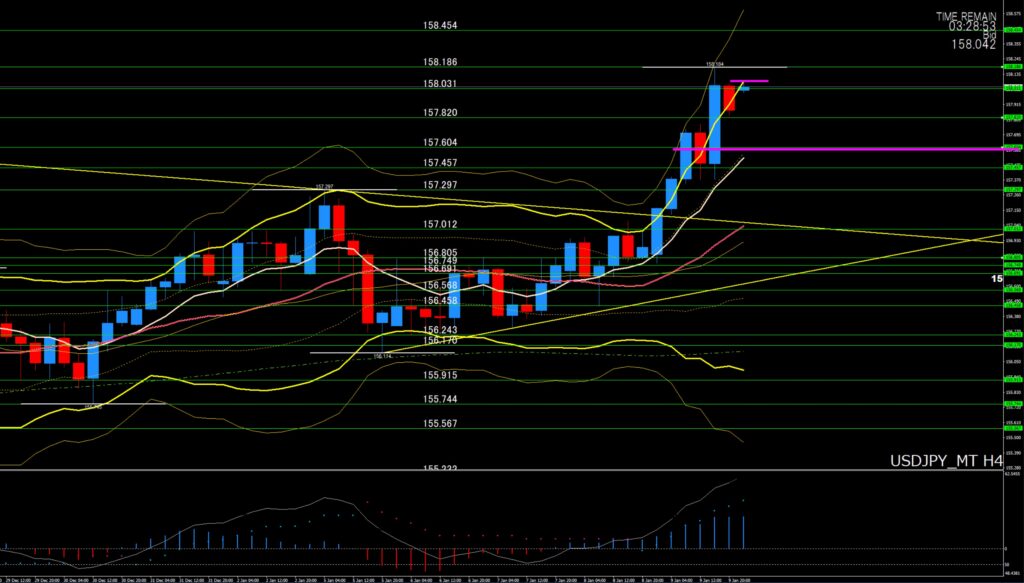Screen dimensions: 1024x583
Task: Click the rightmost blue histogram bar in oscillator
Action: (745, 532)
